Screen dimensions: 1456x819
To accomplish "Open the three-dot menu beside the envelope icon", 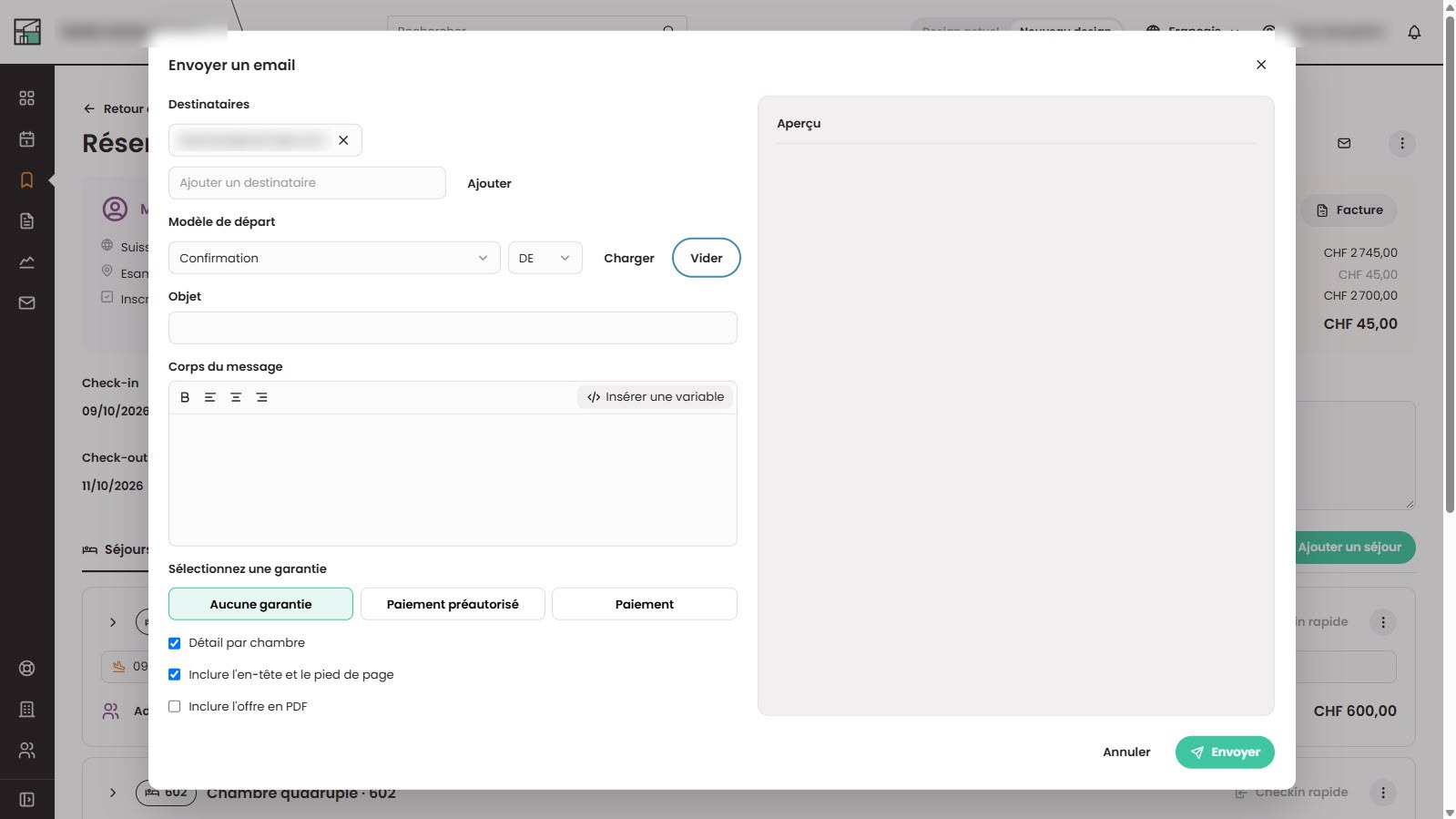I will pos(1402,143).
